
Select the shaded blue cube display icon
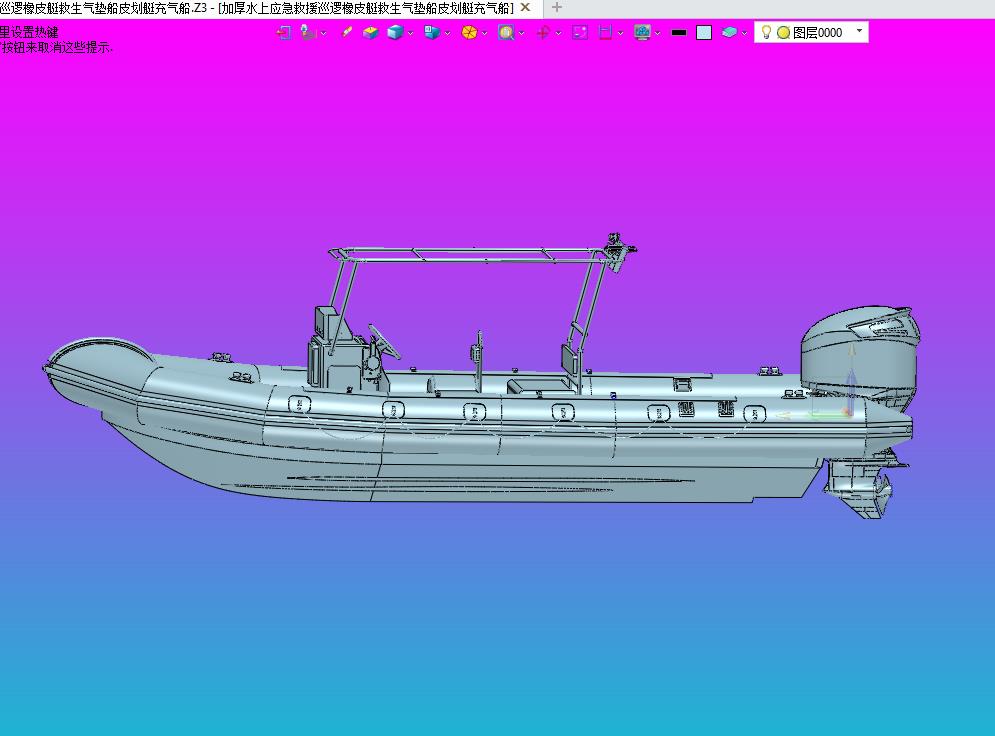point(395,32)
